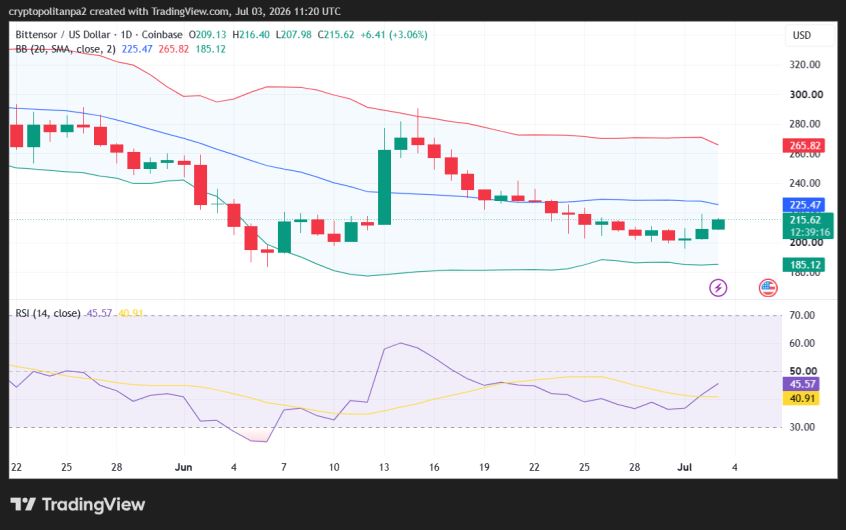This screenshot has height=530, width=846.
Task: Click the green 185.12 value in BB legend
Action: [210, 49]
